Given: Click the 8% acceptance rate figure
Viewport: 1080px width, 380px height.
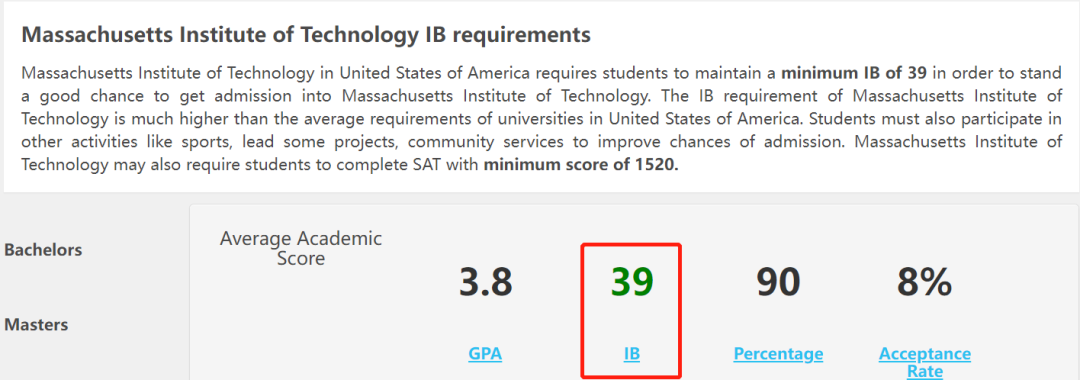Looking at the screenshot, I should (924, 283).
